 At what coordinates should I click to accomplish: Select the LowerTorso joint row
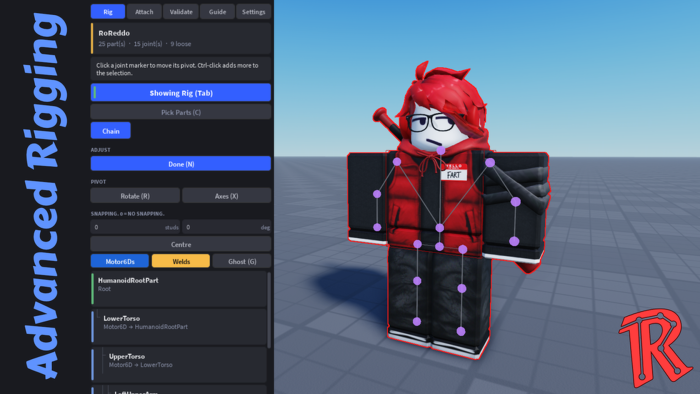179,327
